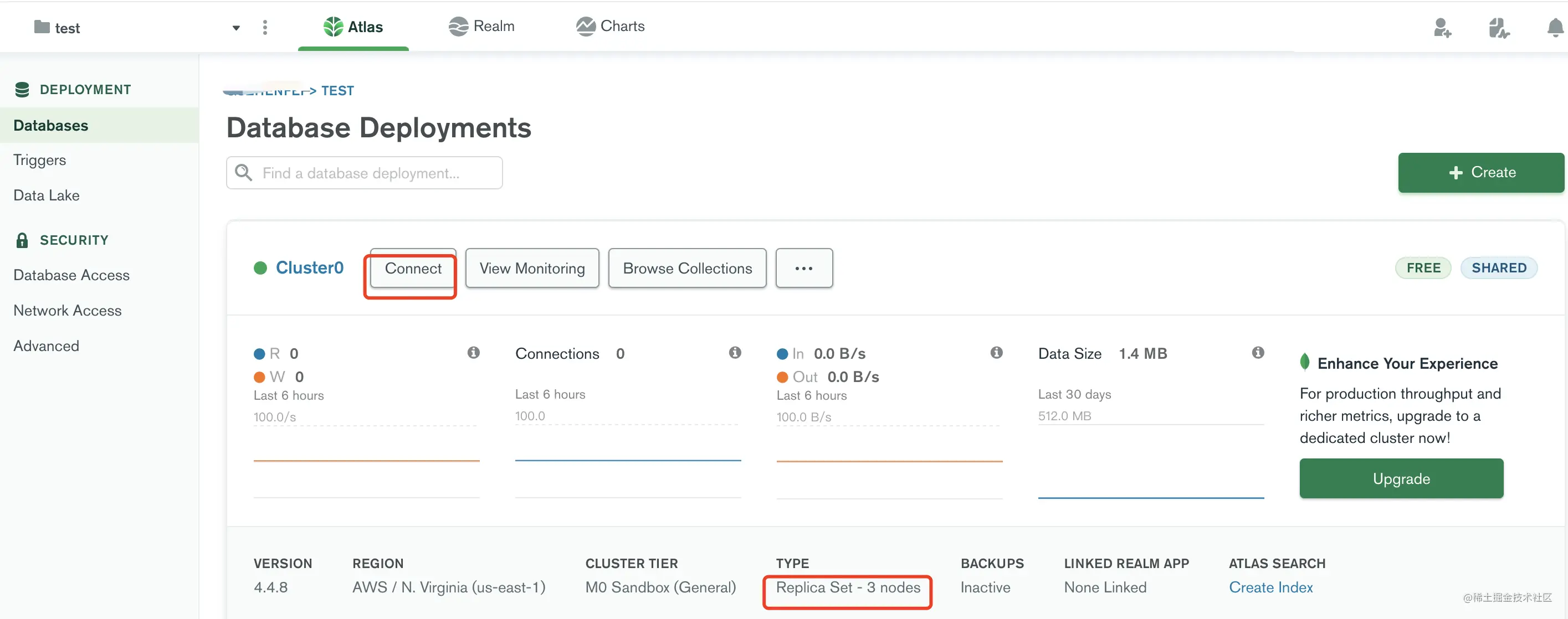The image size is (1568, 619).
Task: Click info icon for network In/Out chart
Action: [x=996, y=353]
